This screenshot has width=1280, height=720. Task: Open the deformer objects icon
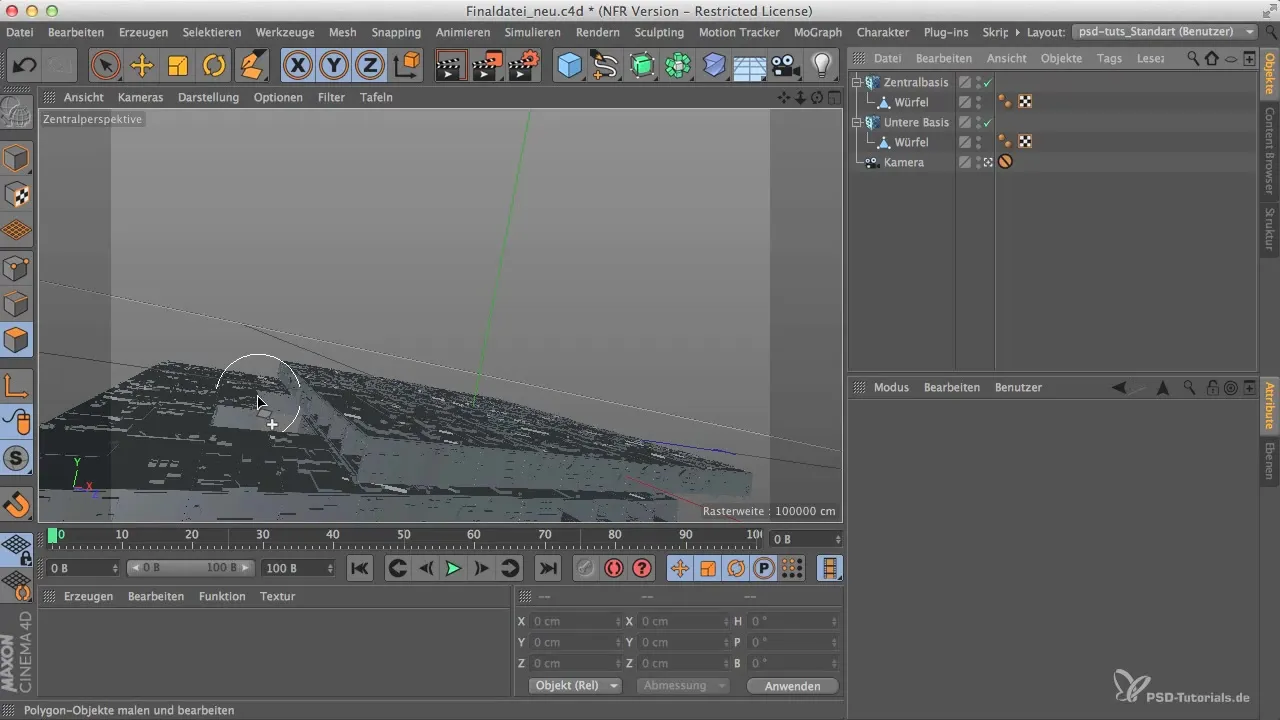pyautogui.click(x=714, y=66)
